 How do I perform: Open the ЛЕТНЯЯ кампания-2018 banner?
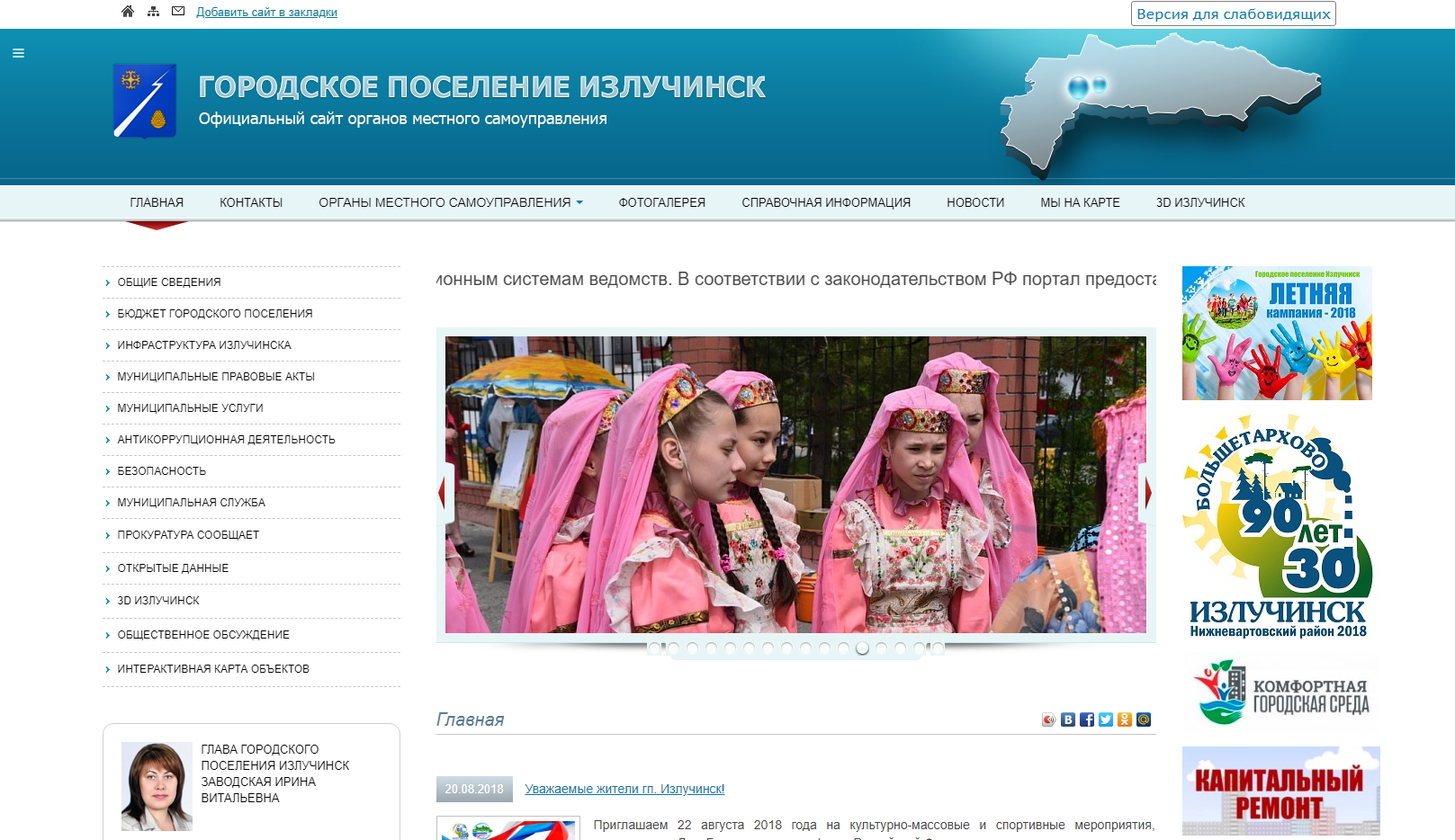click(1277, 332)
